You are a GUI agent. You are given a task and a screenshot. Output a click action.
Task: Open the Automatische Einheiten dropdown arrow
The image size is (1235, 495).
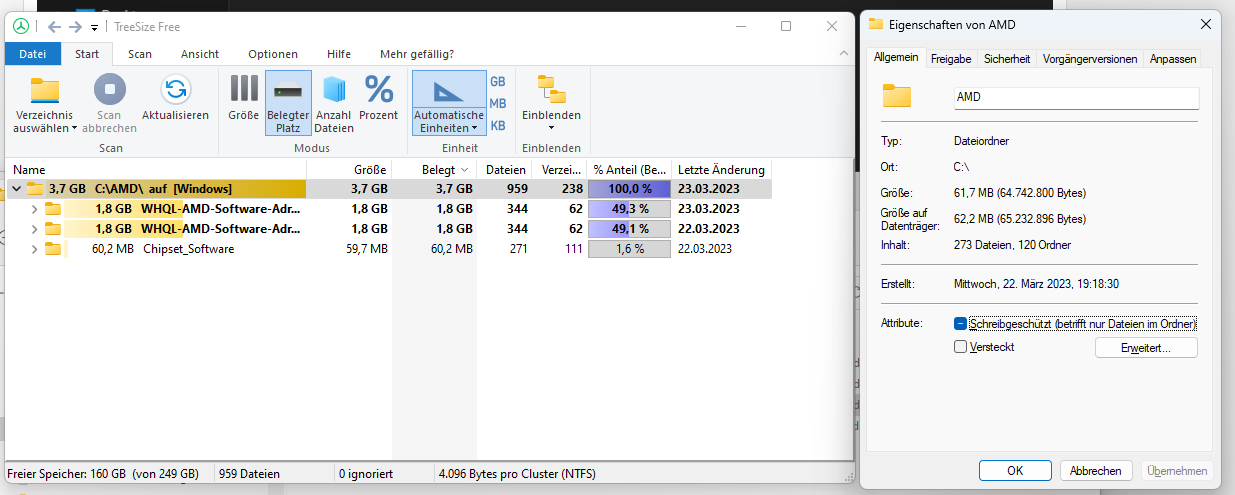[x=474, y=129]
